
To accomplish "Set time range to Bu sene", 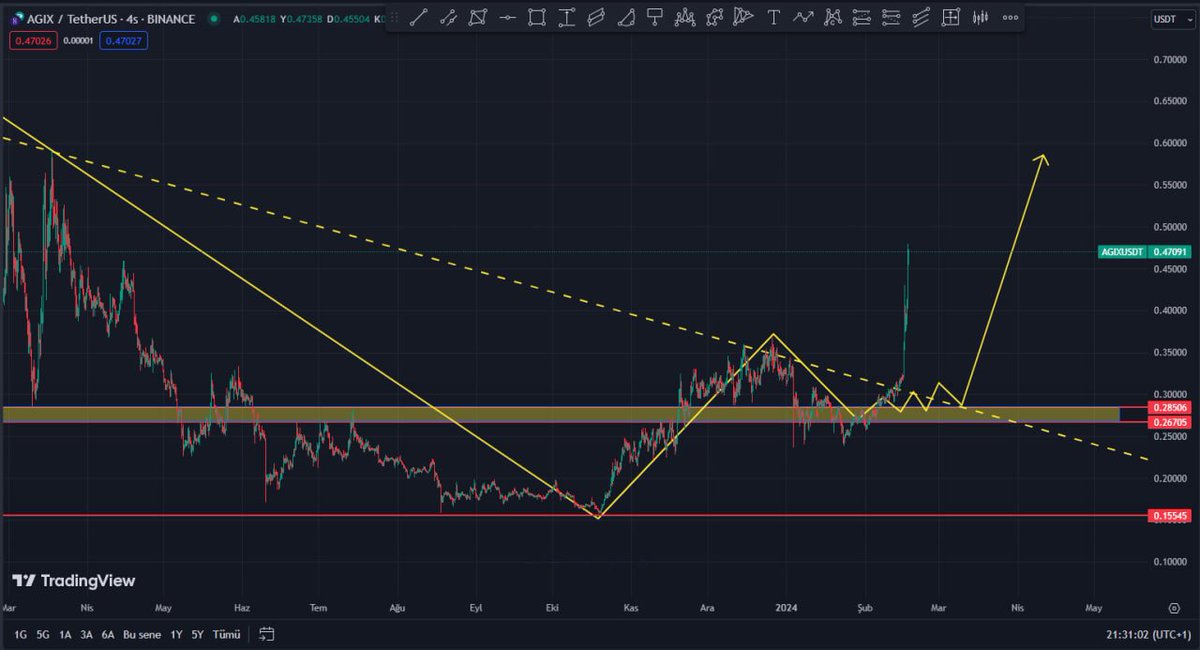I will [141, 635].
